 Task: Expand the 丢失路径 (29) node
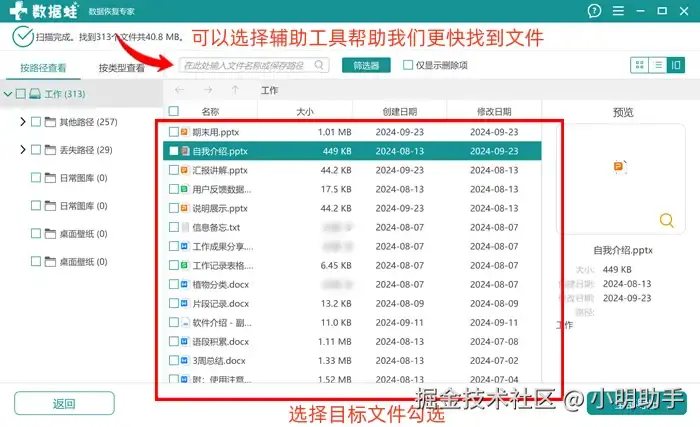23,149
